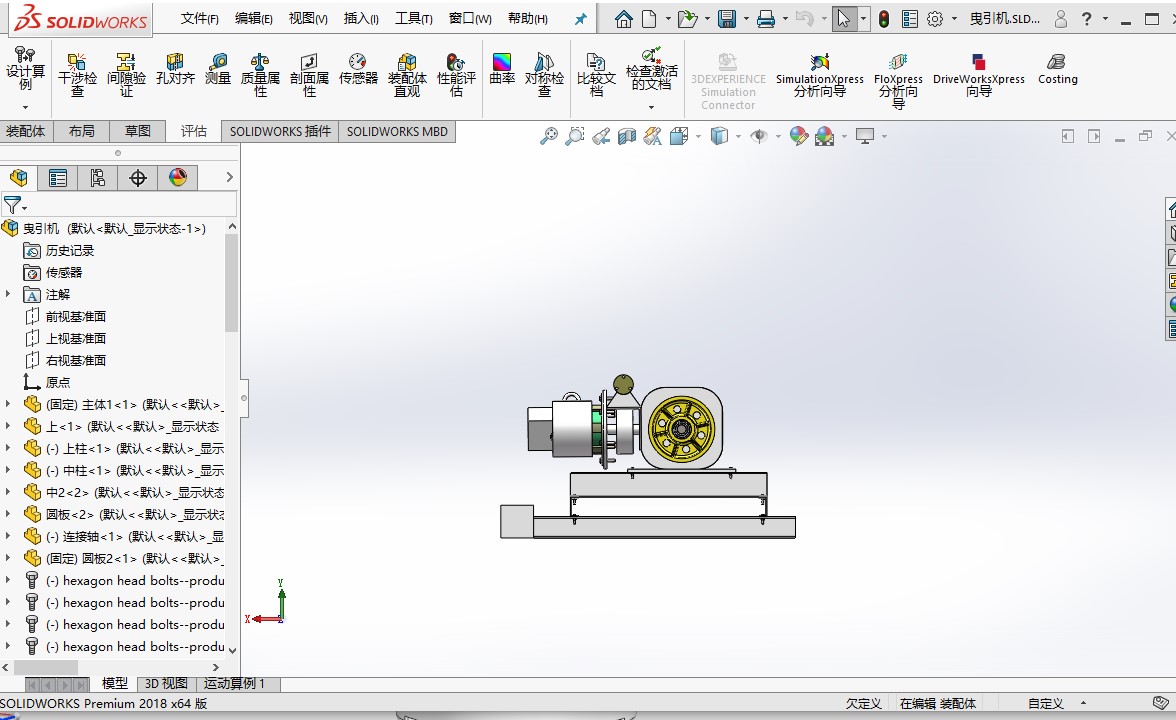Open the options gear icon

934,19
